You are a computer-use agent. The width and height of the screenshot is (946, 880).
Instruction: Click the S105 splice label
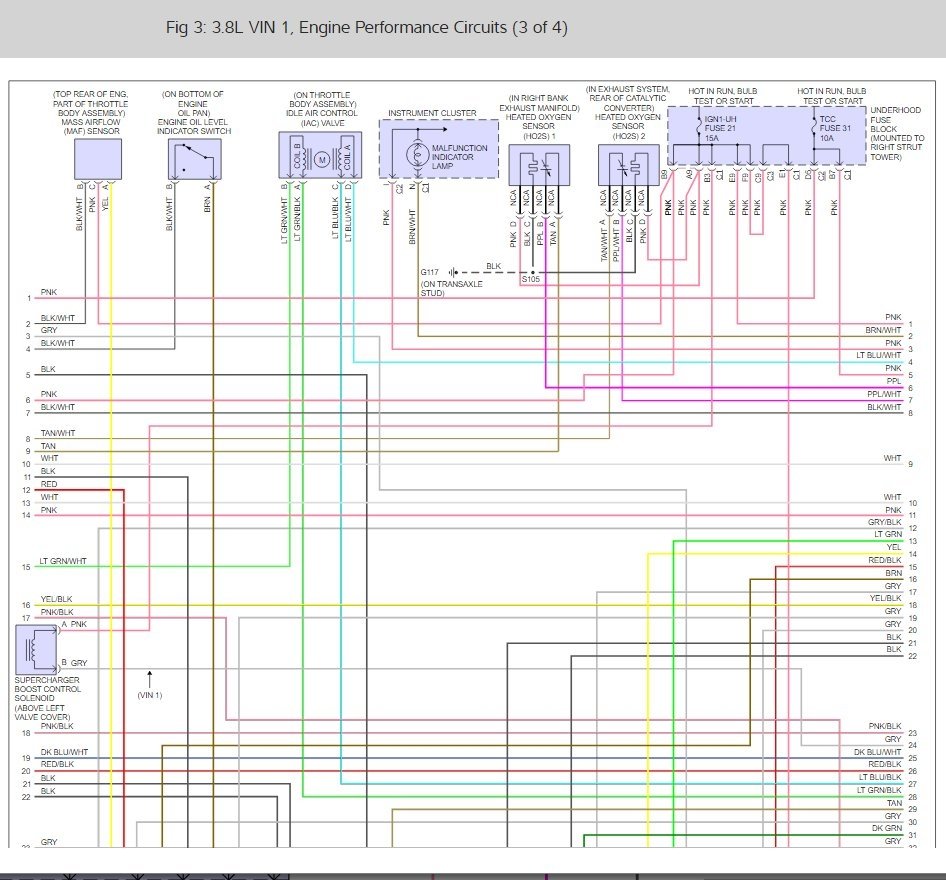pyautogui.click(x=530, y=280)
